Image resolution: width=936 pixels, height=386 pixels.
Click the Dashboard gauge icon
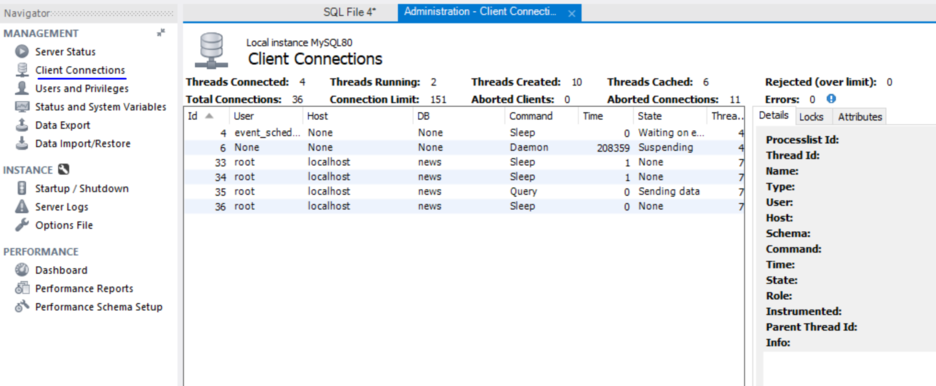pos(22,270)
